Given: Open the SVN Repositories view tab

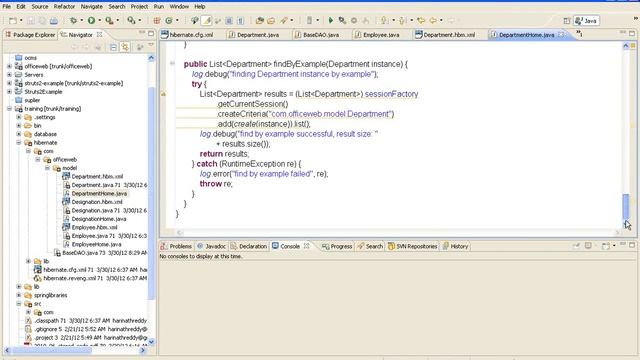Looking at the screenshot, I should click(413, 247).
